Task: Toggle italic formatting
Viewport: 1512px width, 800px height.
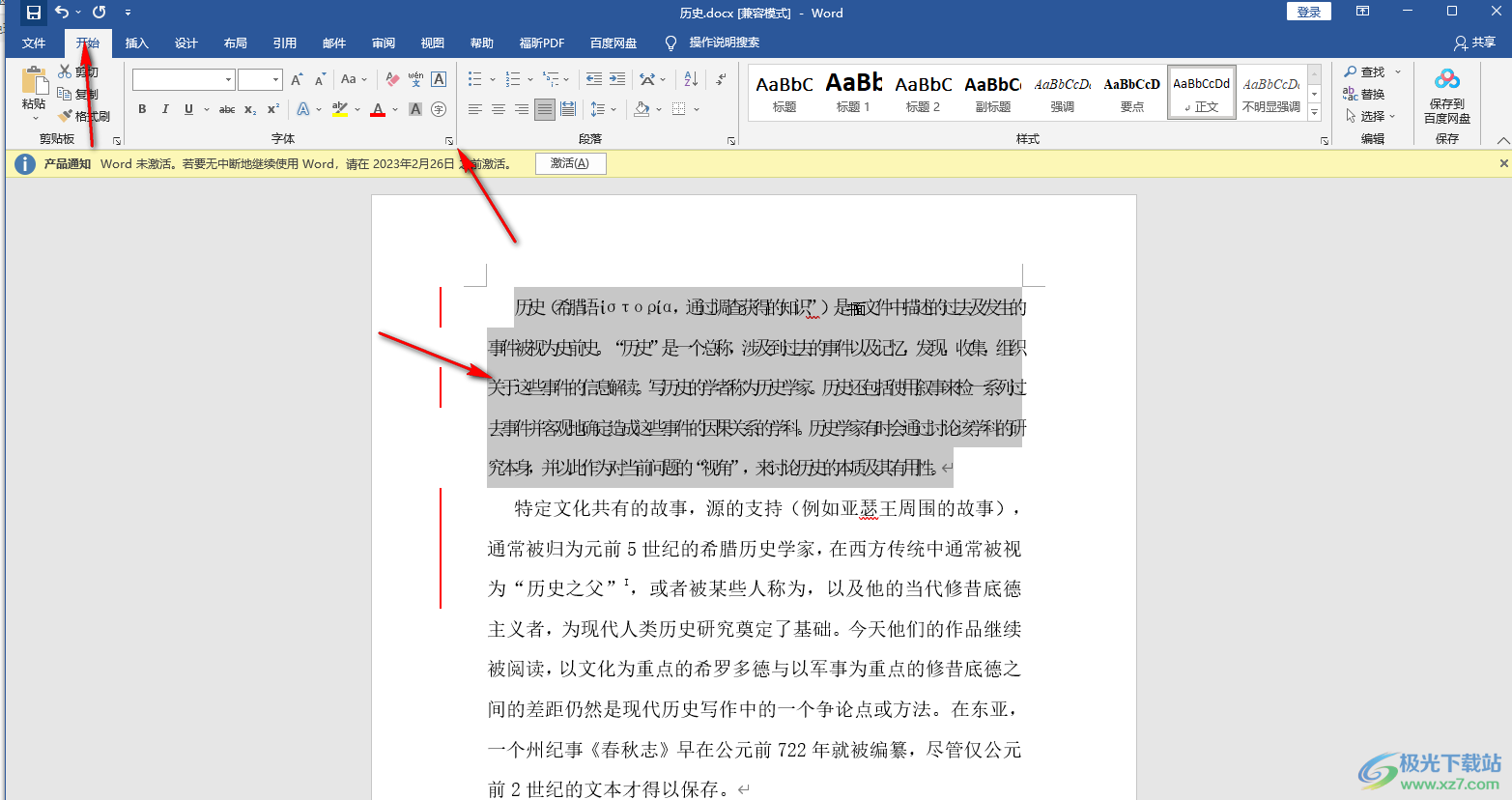Action: (x=165, y=109)
